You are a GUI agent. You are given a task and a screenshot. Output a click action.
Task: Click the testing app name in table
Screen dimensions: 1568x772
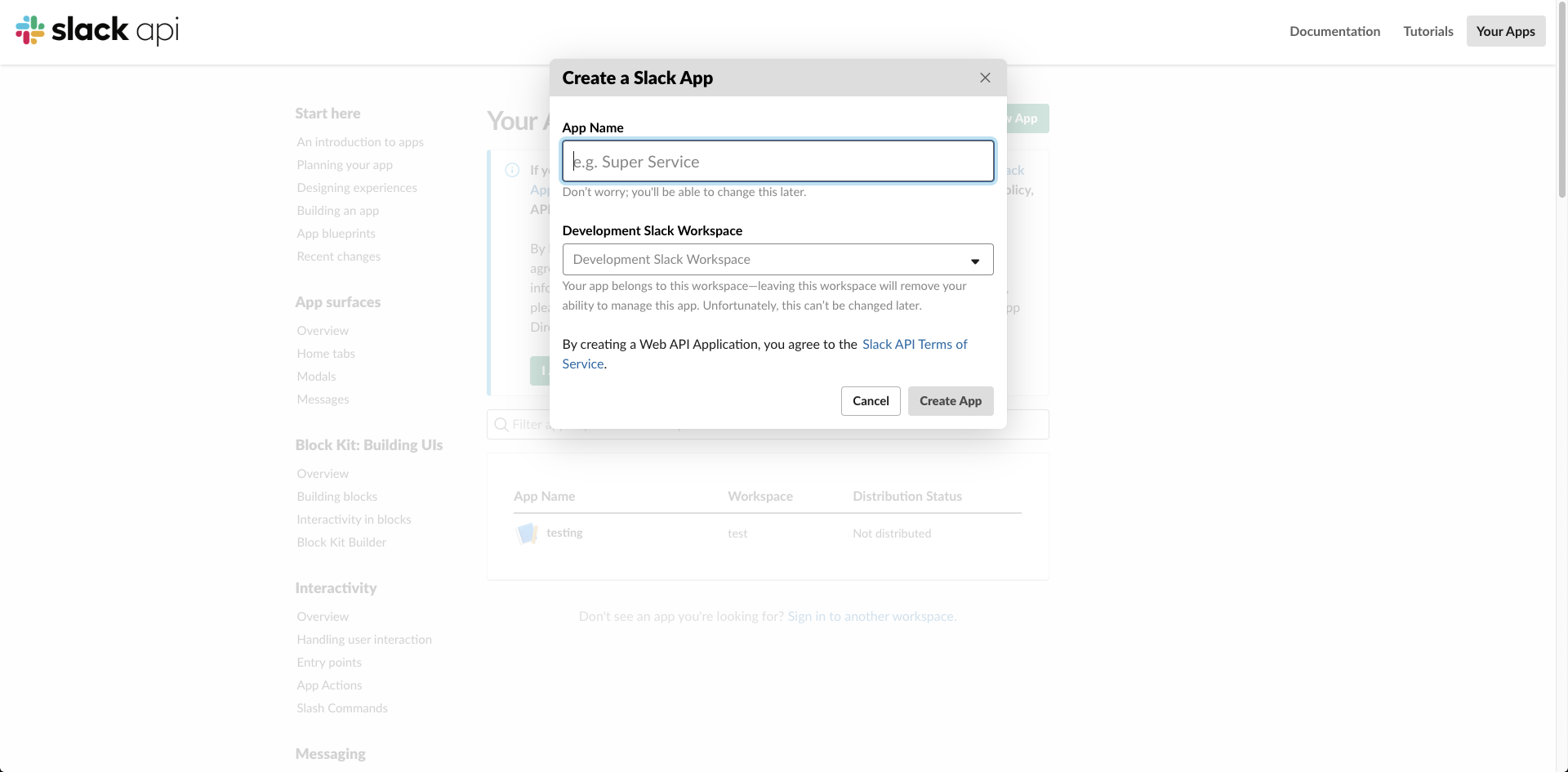pos(564,533)
